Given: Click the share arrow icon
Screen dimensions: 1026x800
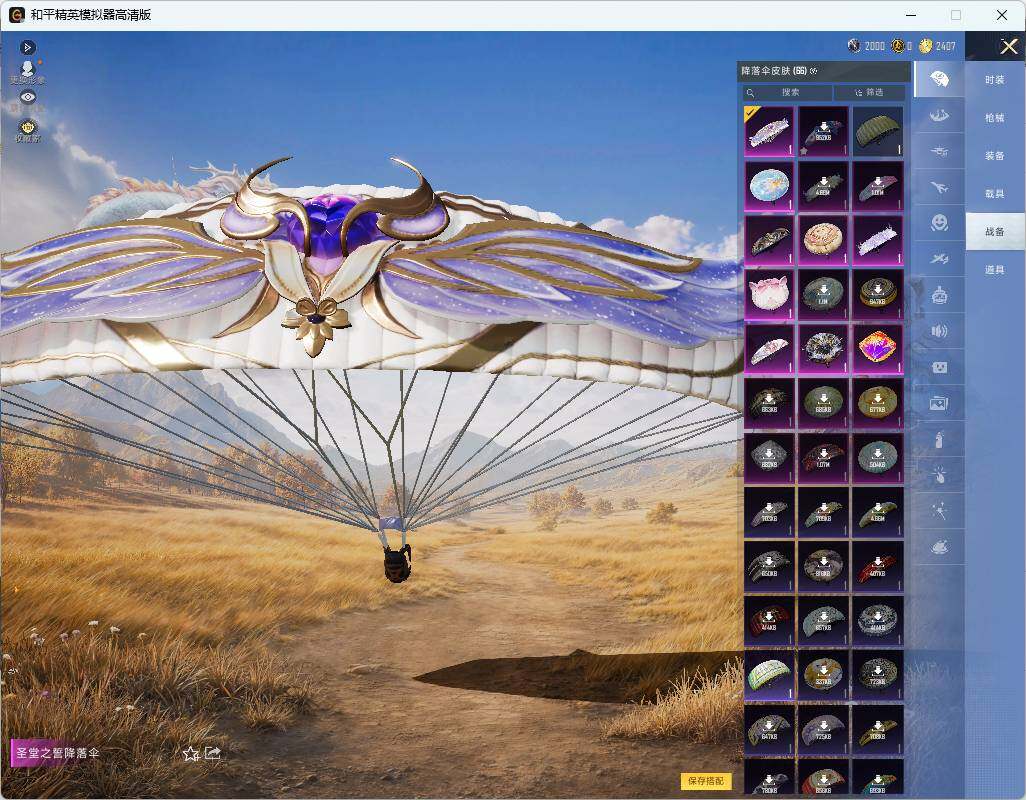Looking at the screenshot, I should (x=213, y=753).
